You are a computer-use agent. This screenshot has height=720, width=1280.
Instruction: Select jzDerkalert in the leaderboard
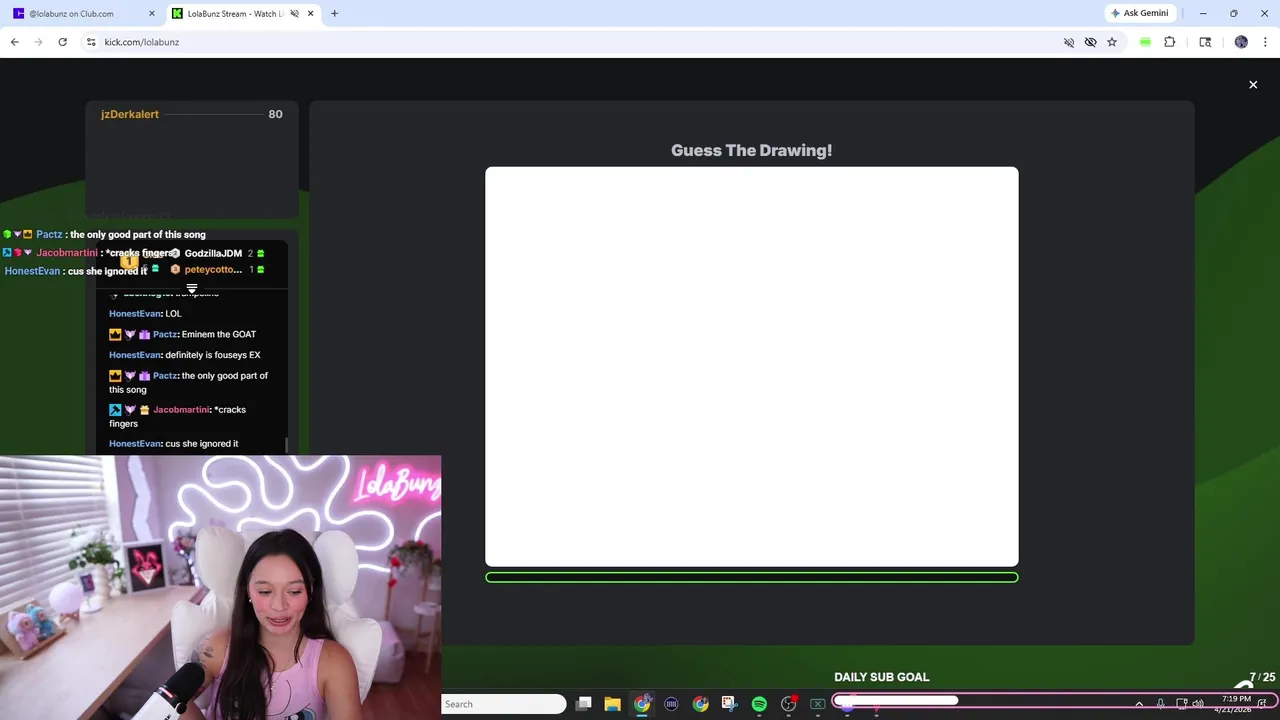click(x=130, y=114)
